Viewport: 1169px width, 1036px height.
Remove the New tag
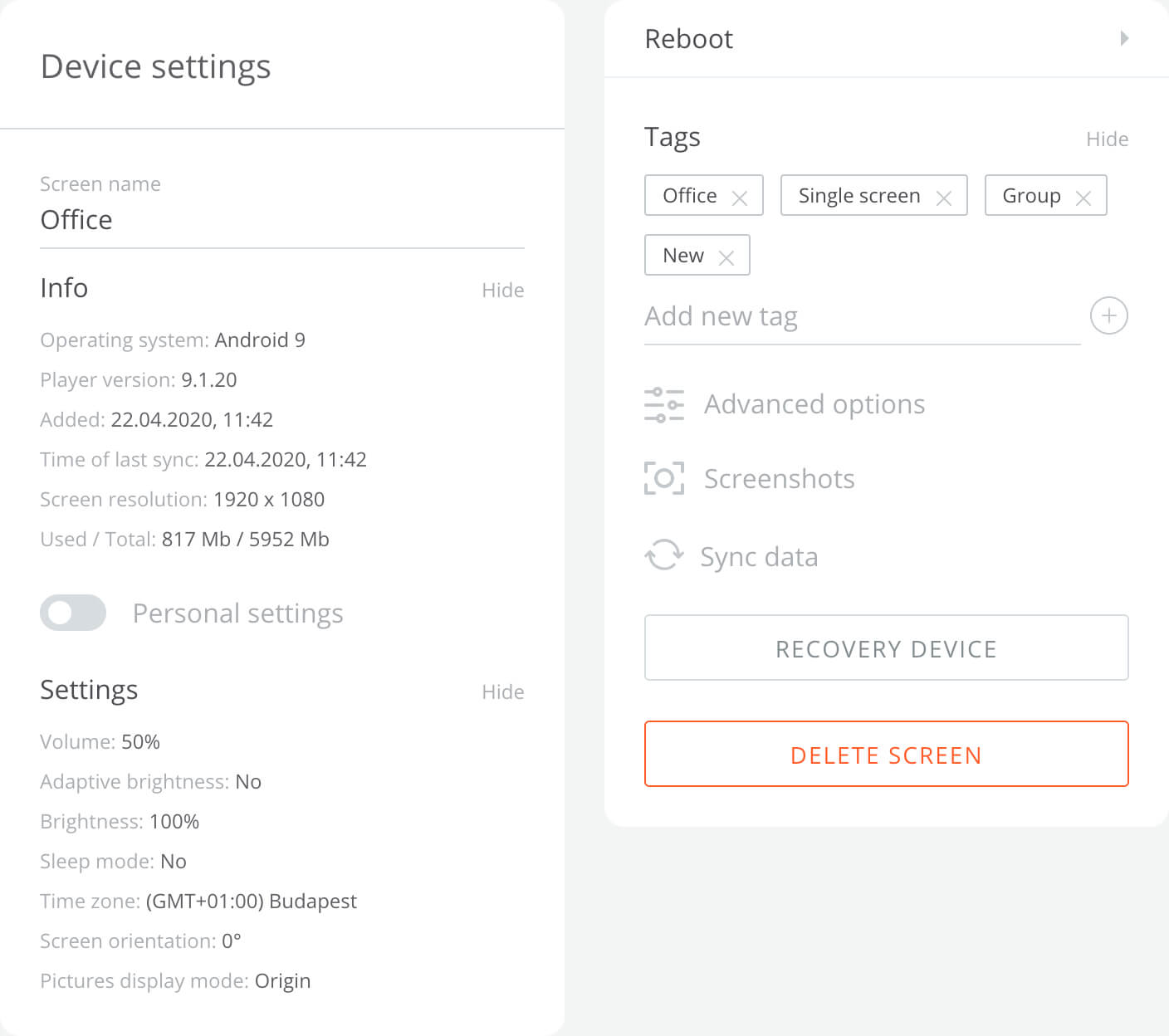coord(726,257)
